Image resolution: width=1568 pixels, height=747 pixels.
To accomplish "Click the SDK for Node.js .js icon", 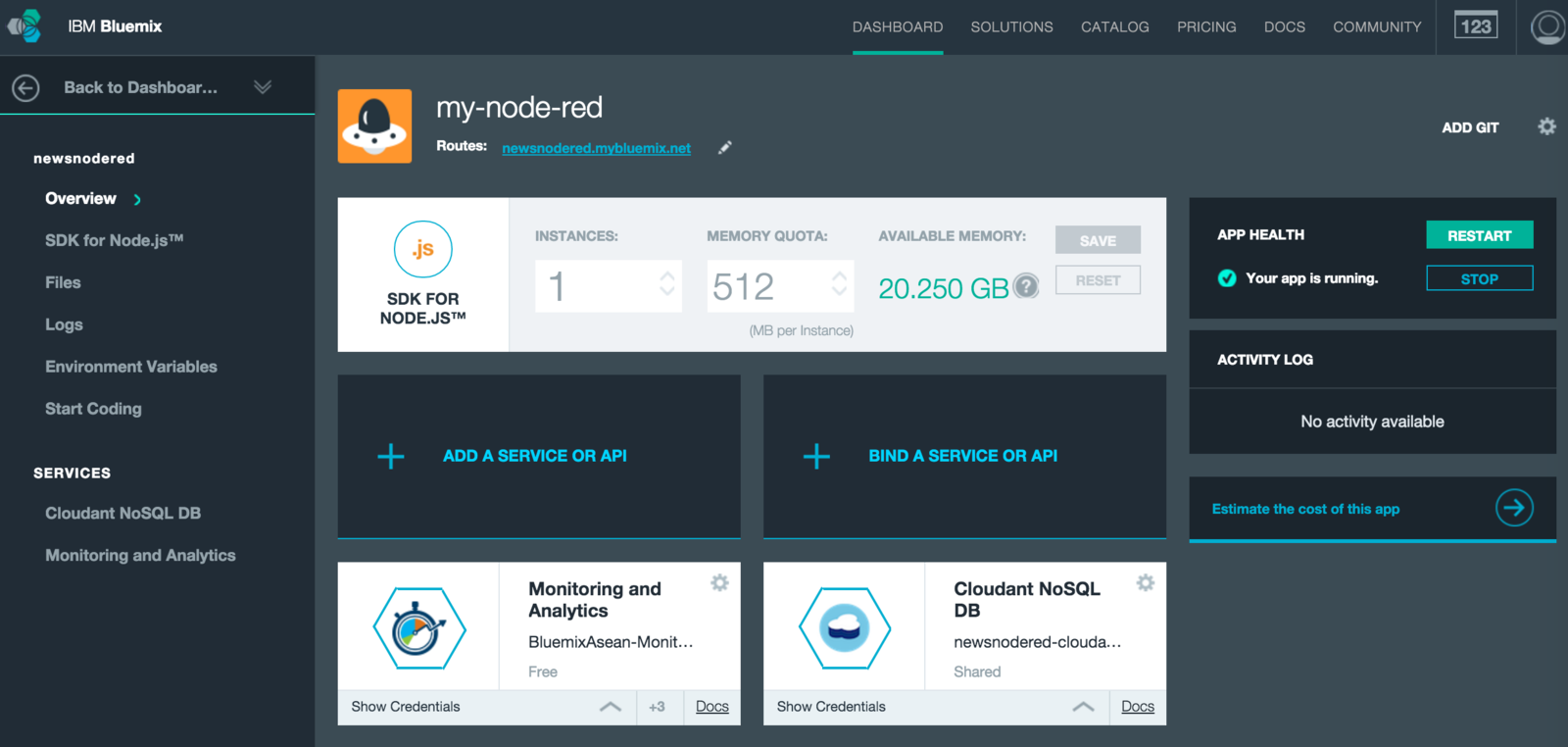I will click(423, 249).
